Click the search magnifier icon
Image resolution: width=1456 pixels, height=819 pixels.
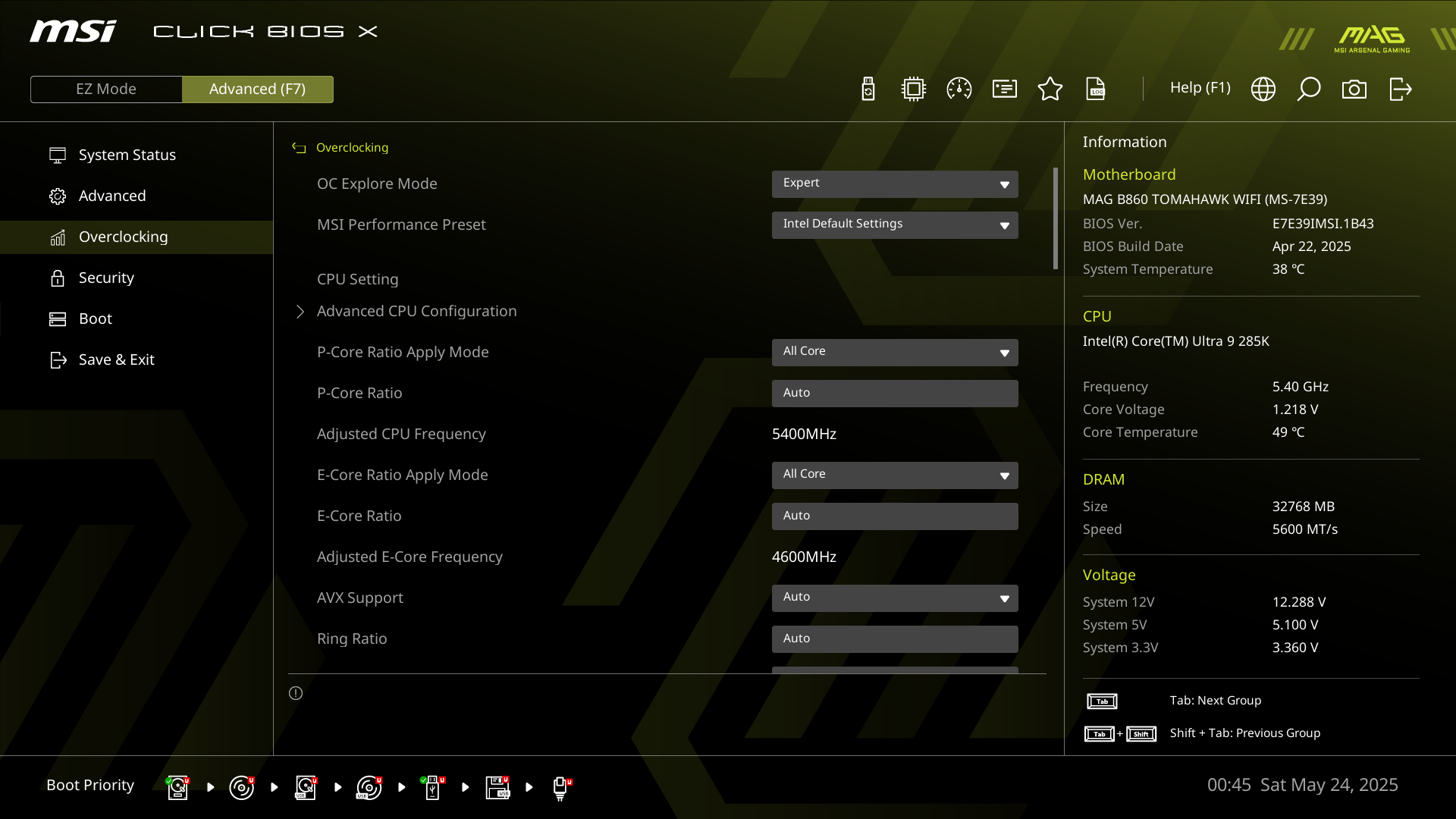[1309, 89]
